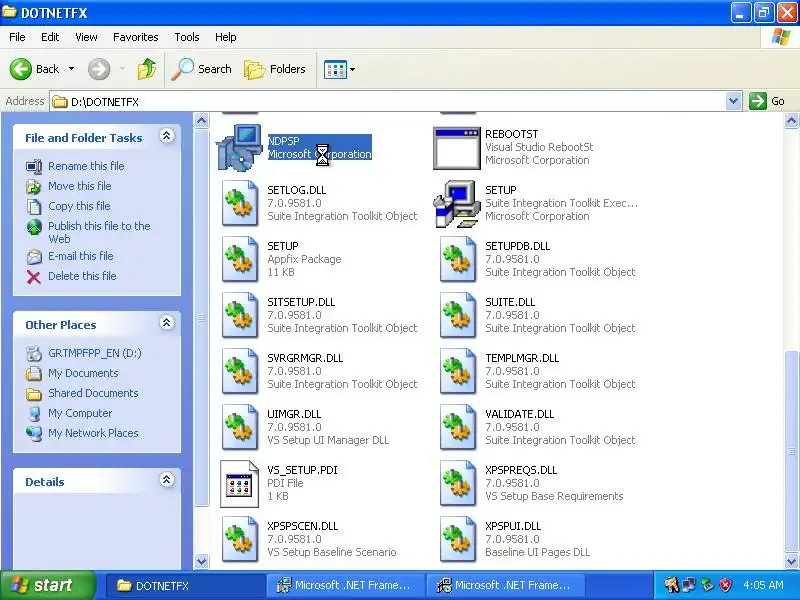Select the XPSPSCEN.DLL file icon

click(239, 540)
